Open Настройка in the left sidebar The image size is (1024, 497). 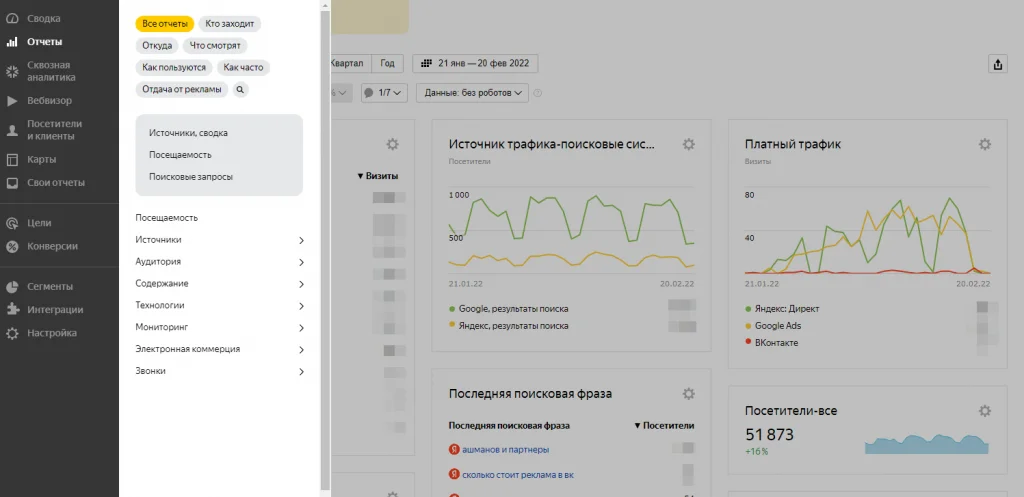(x=52, y=333)
